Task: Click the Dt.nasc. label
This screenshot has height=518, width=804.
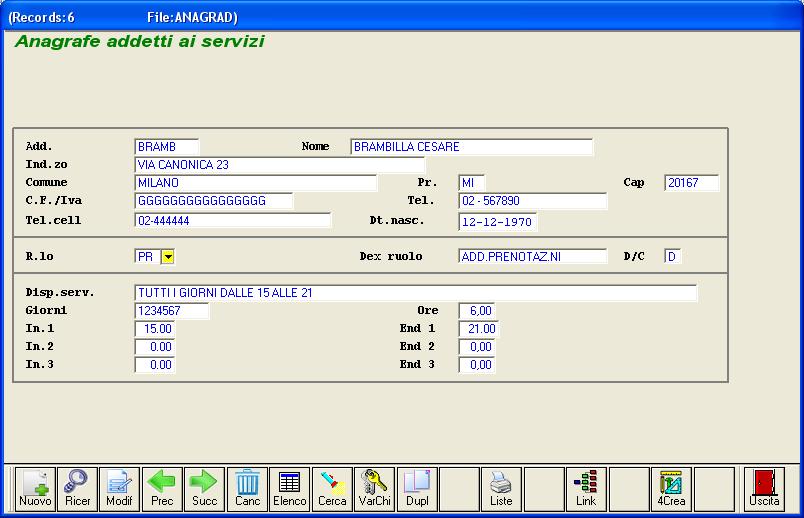Action: tap(397, 221)
